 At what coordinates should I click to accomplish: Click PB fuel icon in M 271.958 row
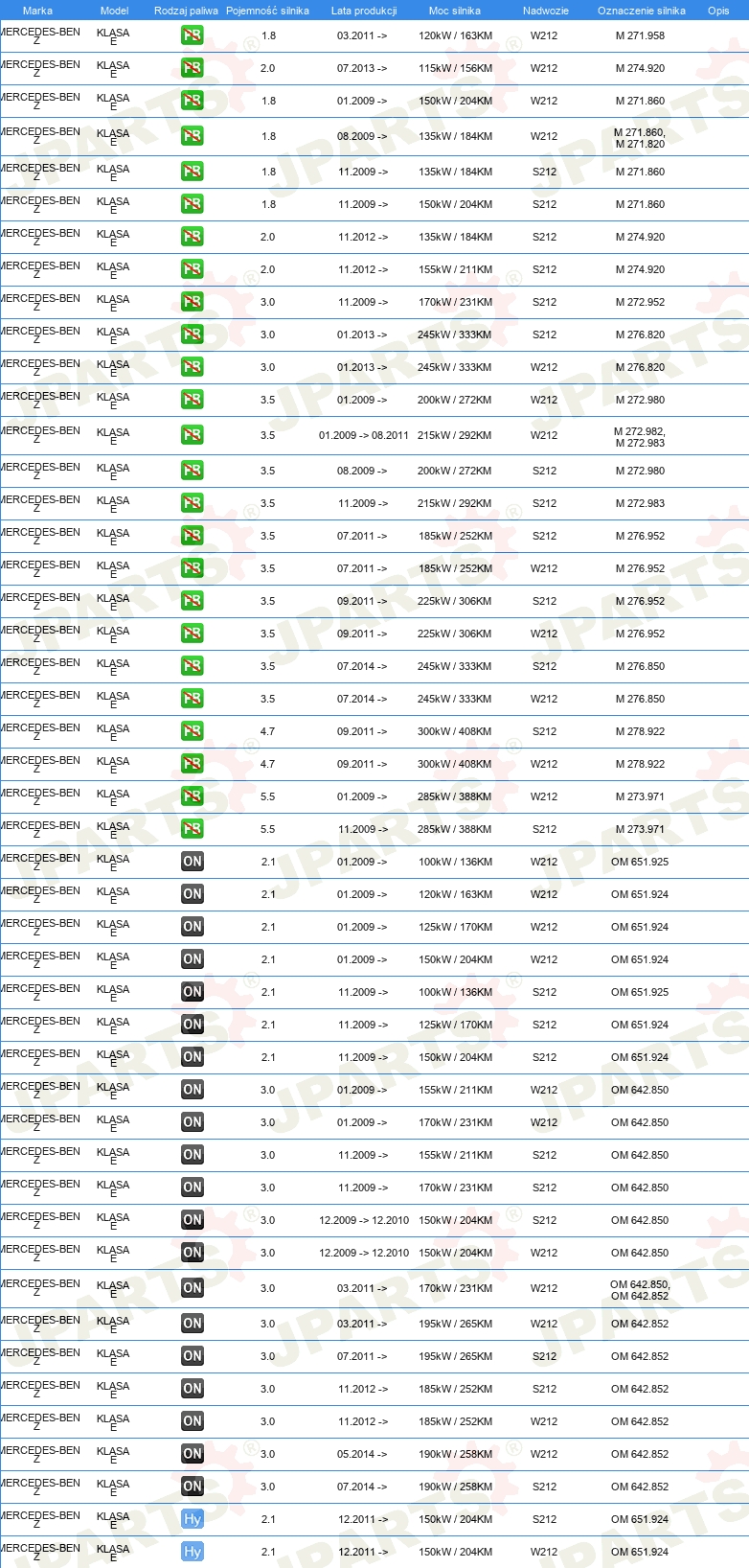[x=193, y=35]
